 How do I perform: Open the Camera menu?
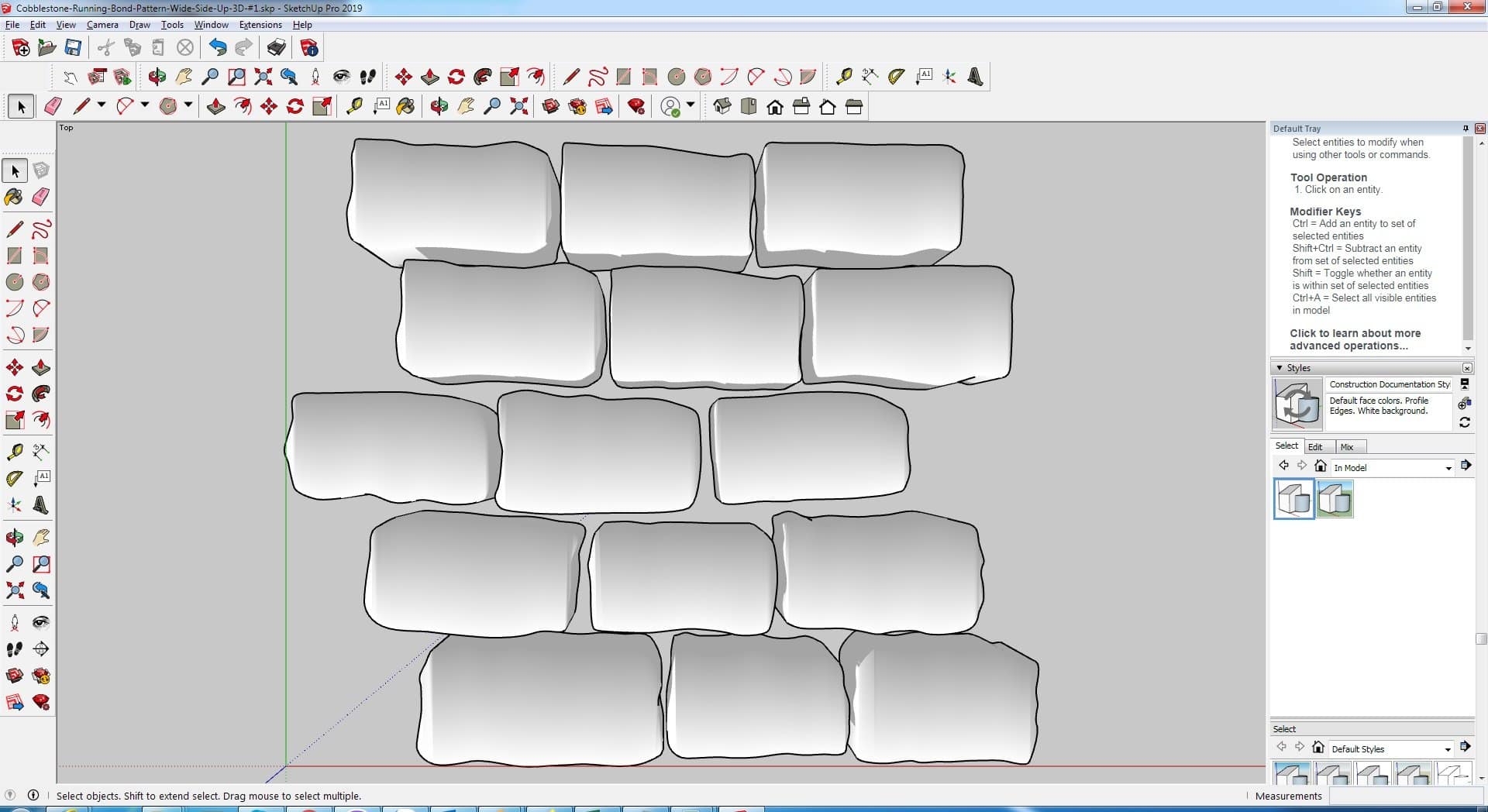click(102, 25)
